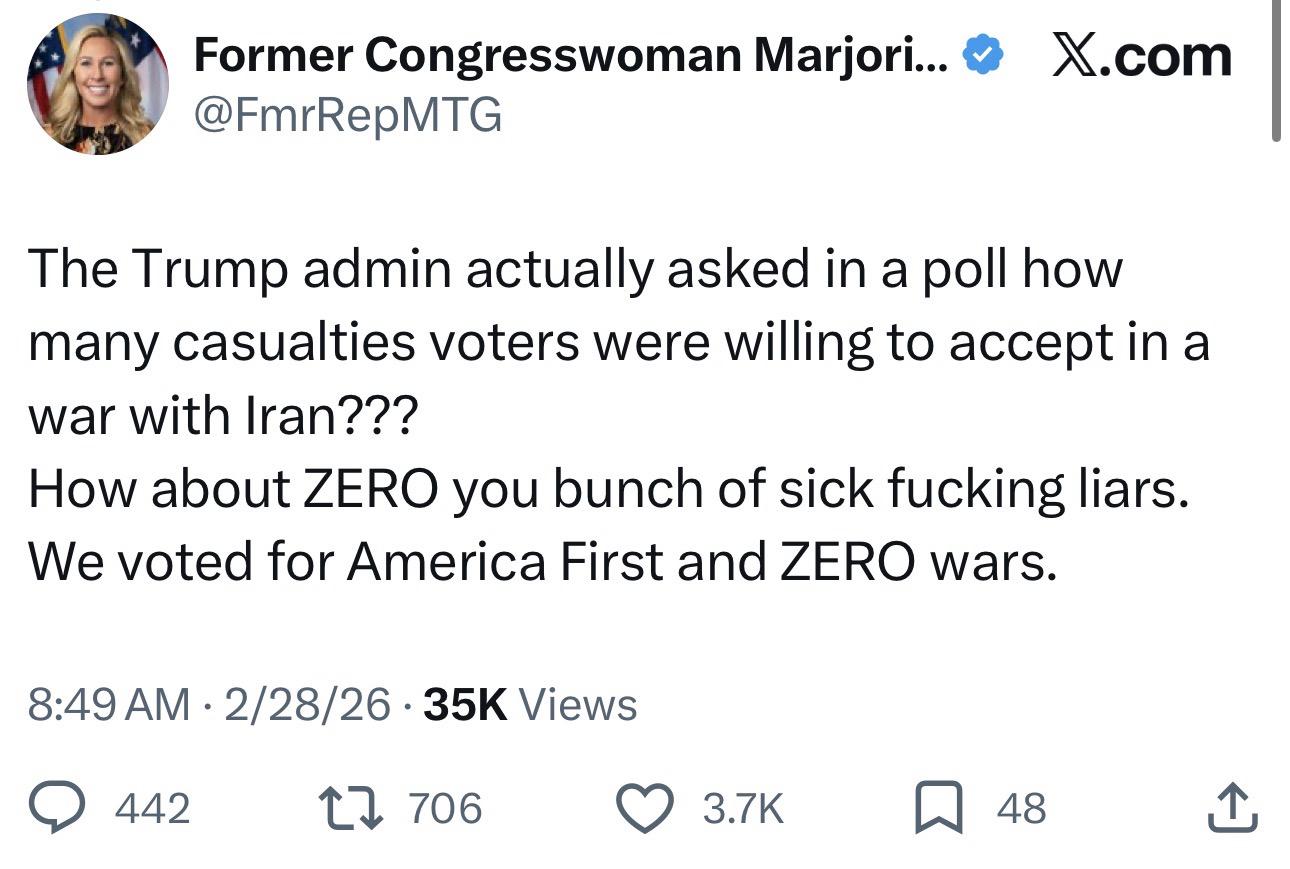Click the @FmrRepMTG handle
This screenshot has width=1290, height=869.
tap(347, 117)
